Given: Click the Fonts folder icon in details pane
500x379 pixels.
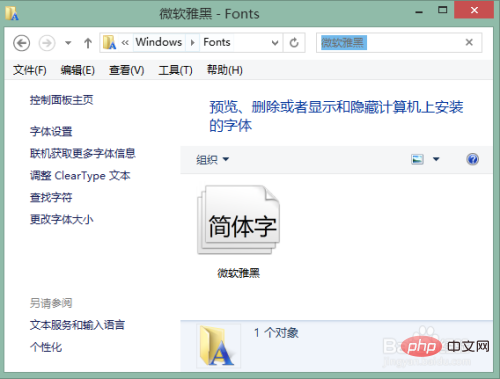Looking at the screenshot, I should [218, 346].
